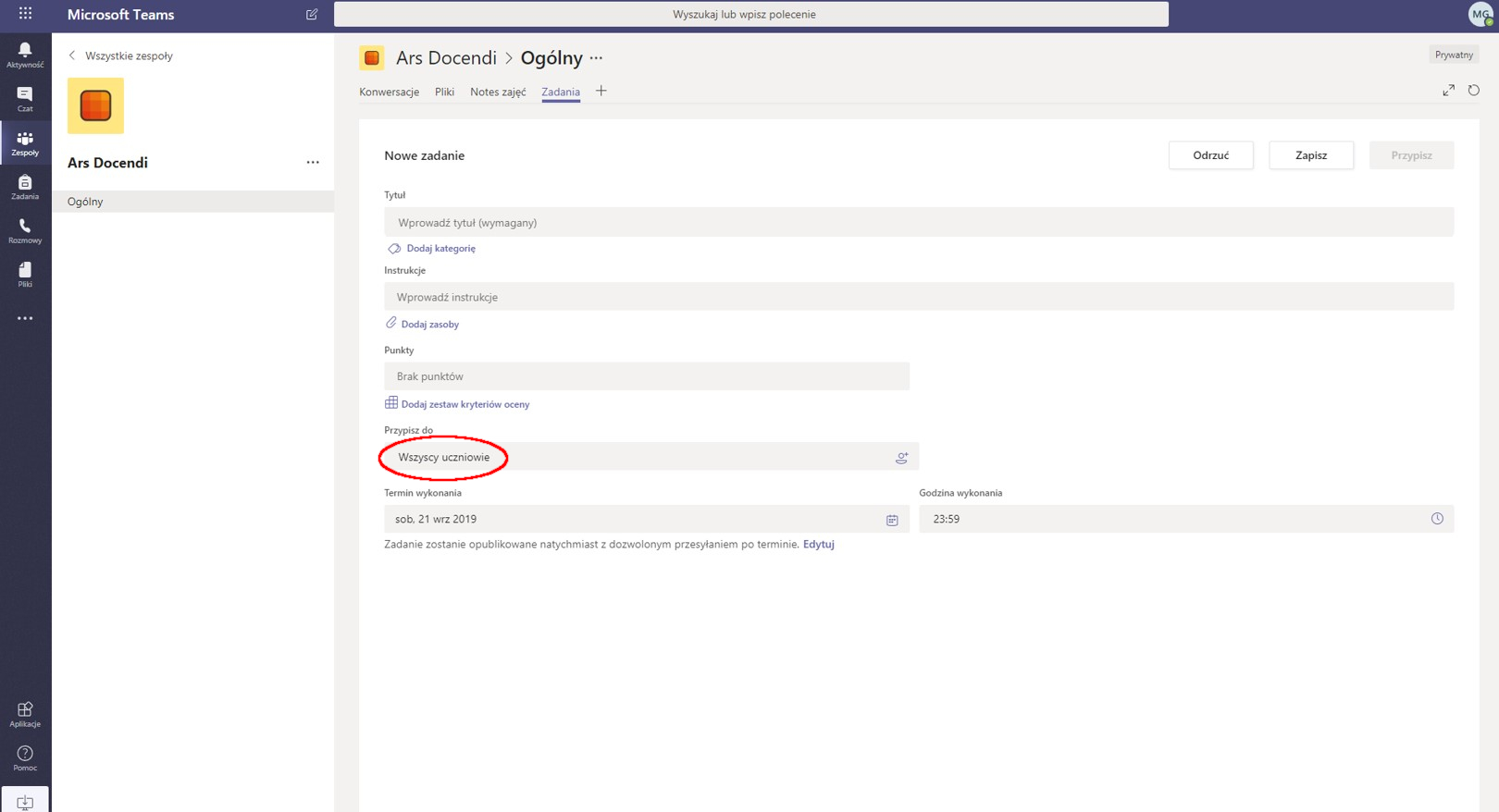1499x812 pixels.
Task: Click the Nowe zadanie heading
Action: pos(425,155)
